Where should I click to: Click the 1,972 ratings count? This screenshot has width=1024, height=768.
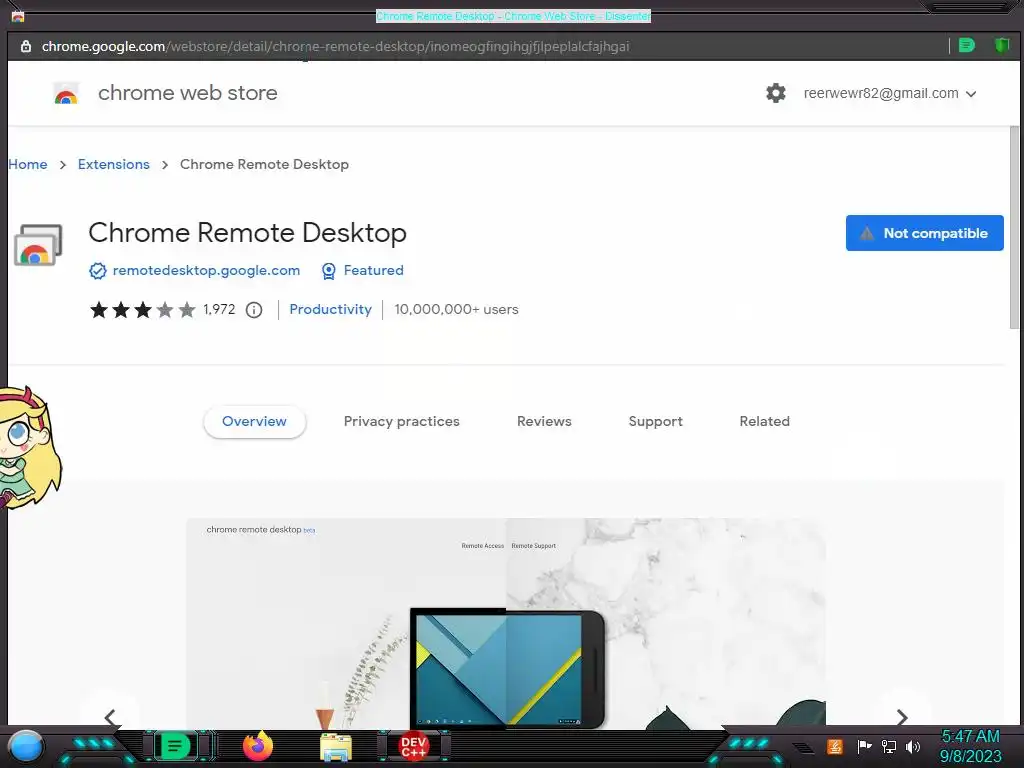tap(219, 310)
